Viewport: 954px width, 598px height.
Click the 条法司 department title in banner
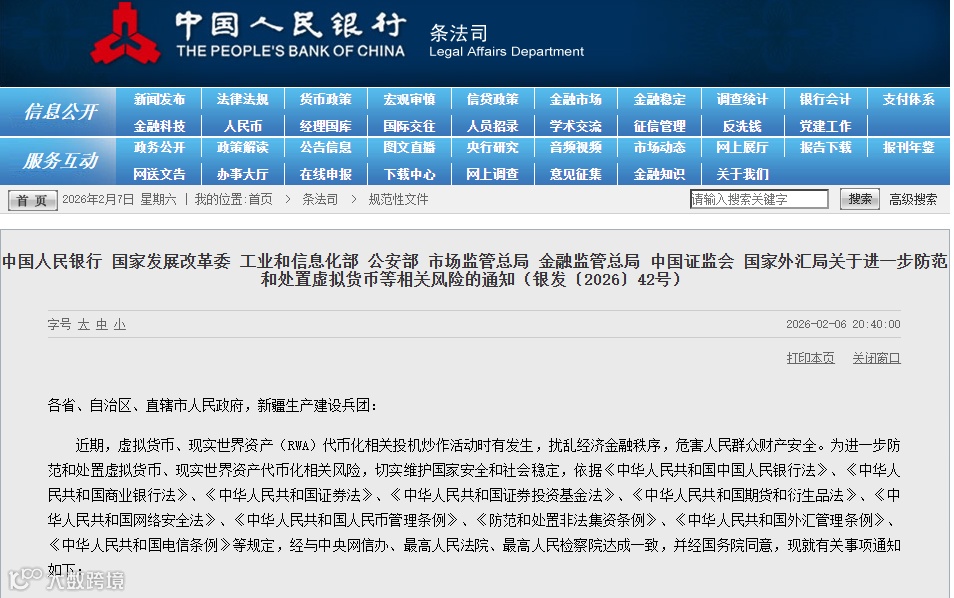pyautogui.click(x=459, y=33)
